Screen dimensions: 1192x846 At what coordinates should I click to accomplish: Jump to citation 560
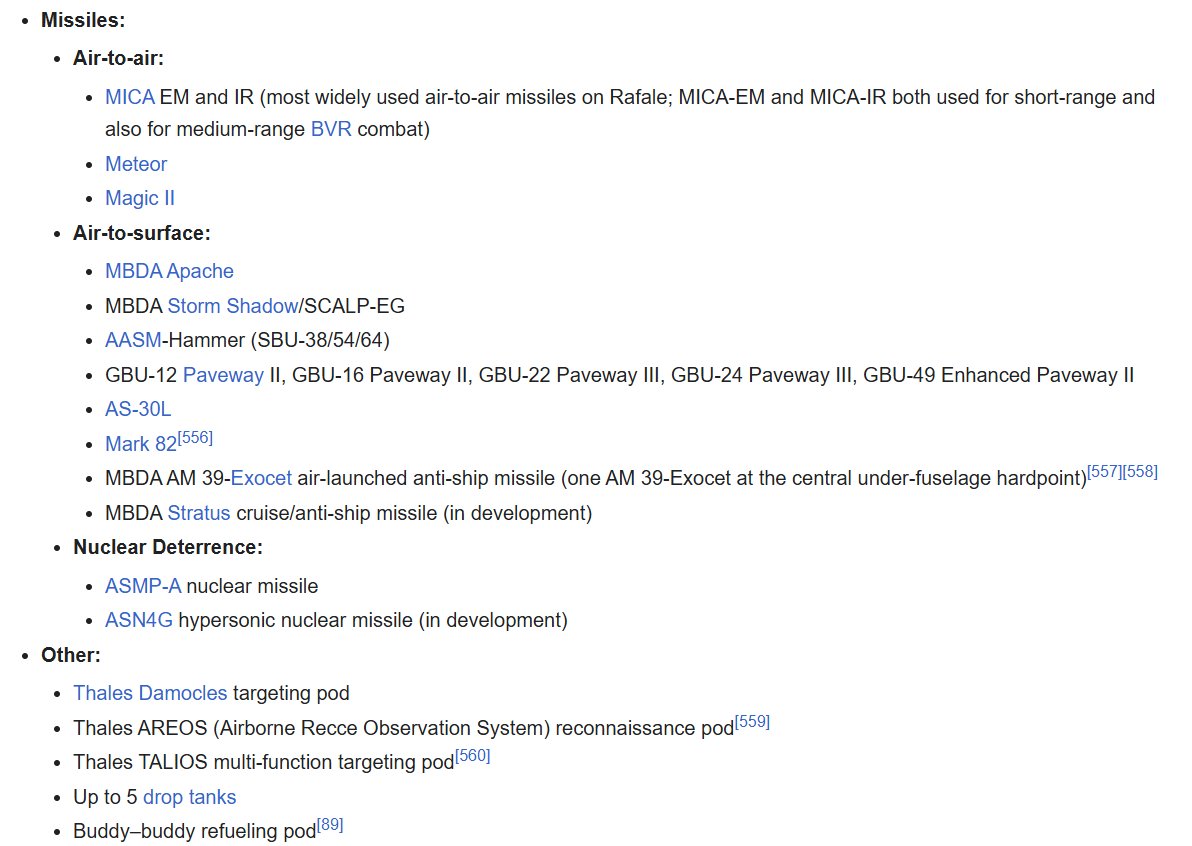point(473,756)
